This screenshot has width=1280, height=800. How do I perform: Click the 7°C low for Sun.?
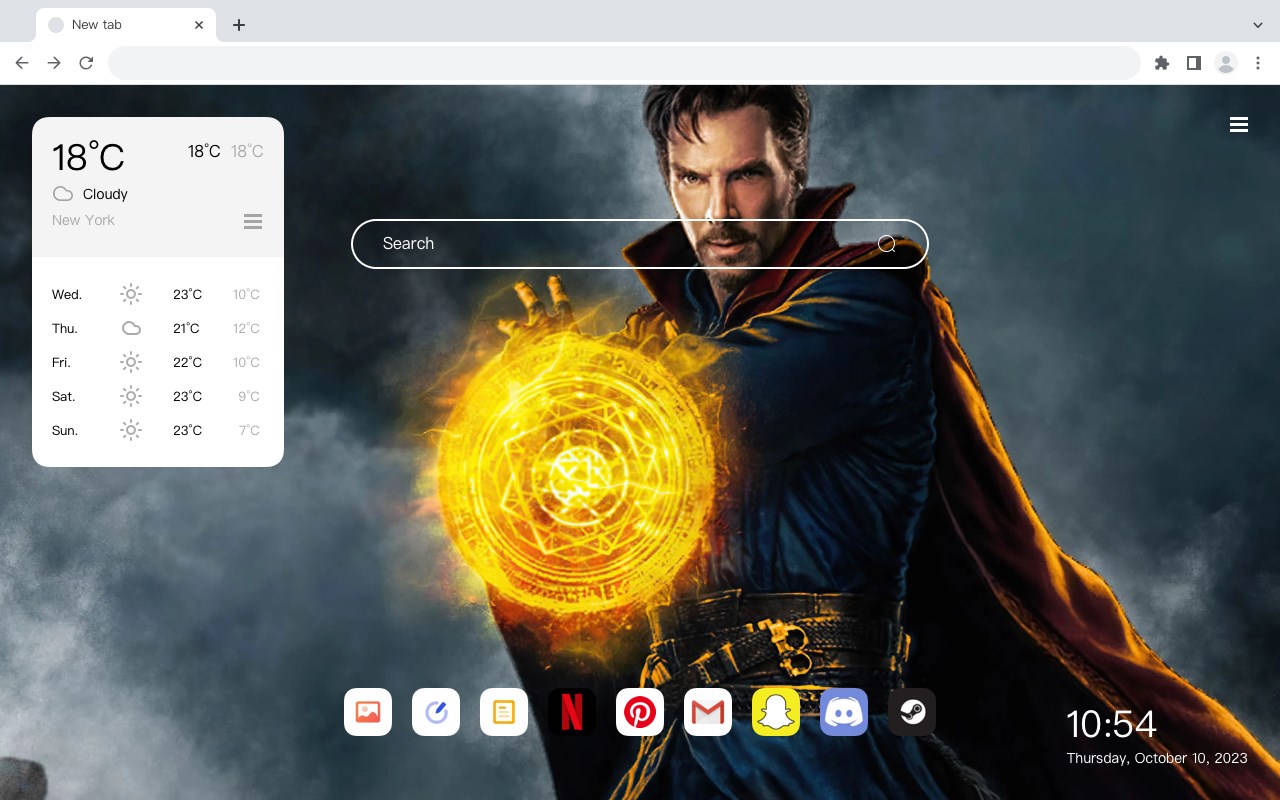(249, 430)
